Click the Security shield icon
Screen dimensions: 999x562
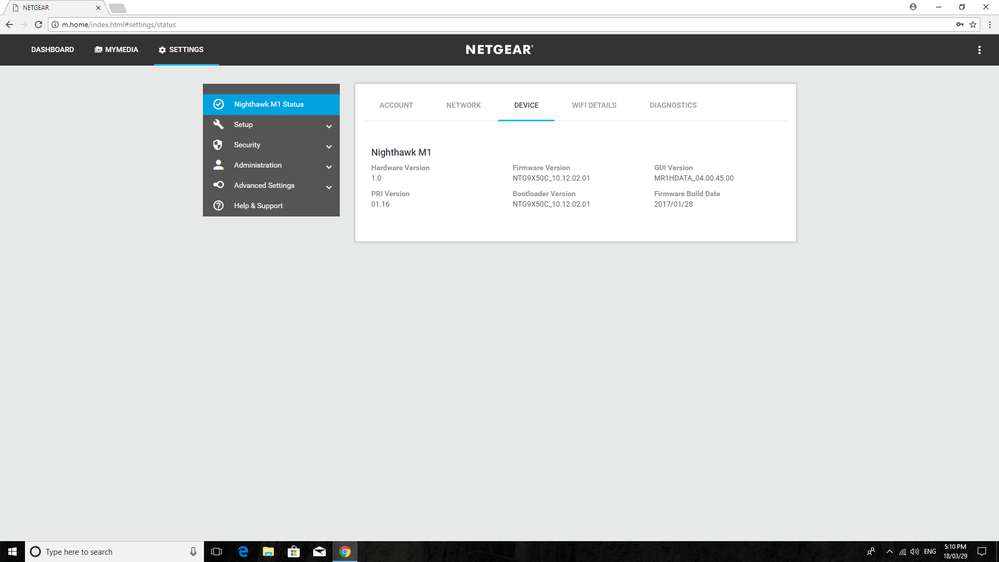click(x=218, y=145)
